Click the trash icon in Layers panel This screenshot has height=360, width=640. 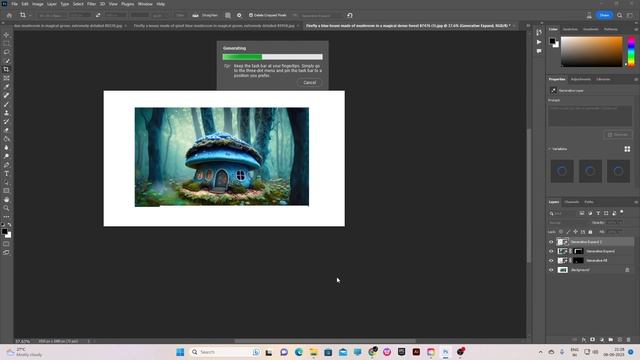pos(629,340)
